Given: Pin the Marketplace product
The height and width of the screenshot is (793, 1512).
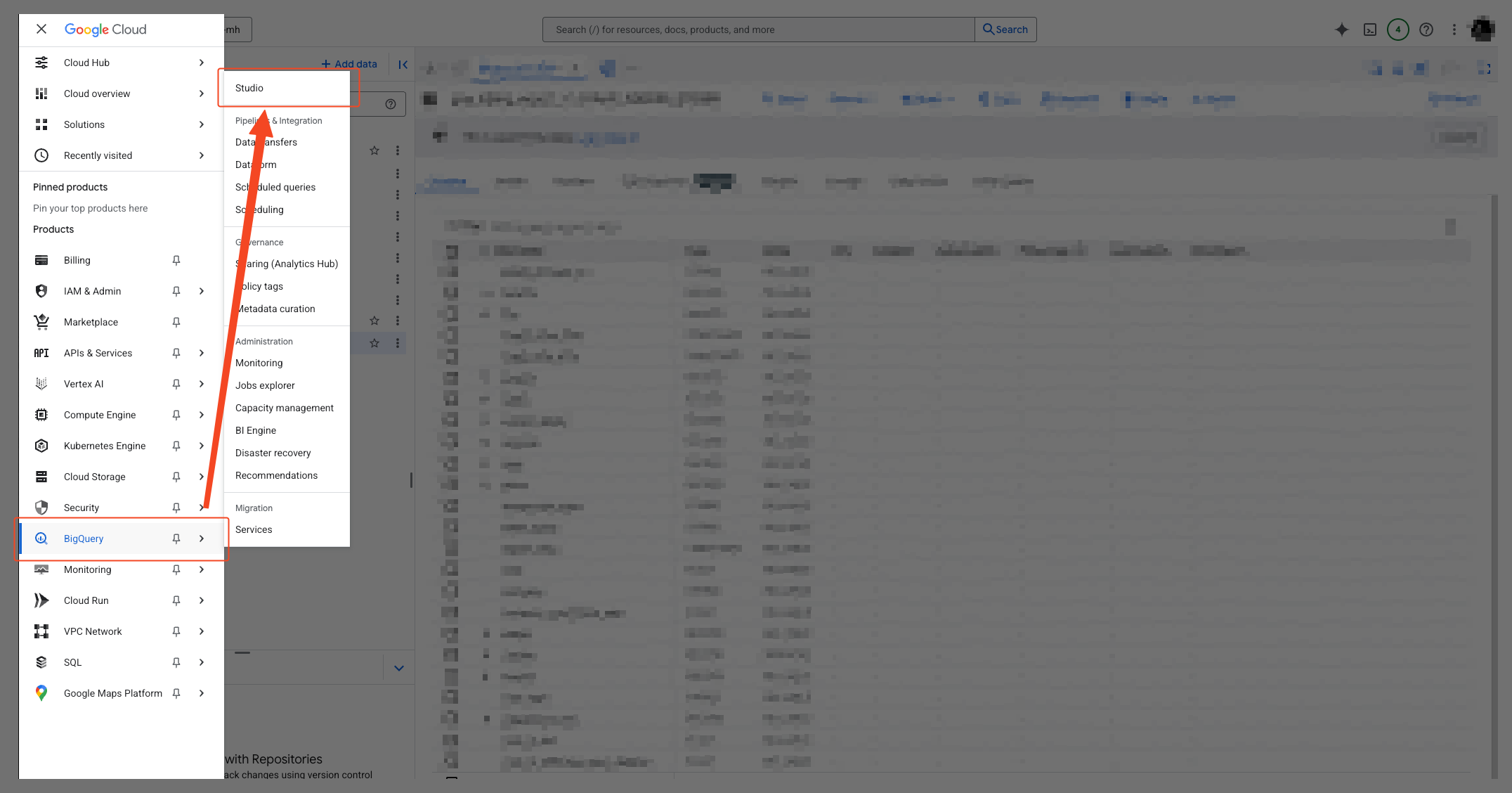Looking at the screenshot, I should 176,322.
